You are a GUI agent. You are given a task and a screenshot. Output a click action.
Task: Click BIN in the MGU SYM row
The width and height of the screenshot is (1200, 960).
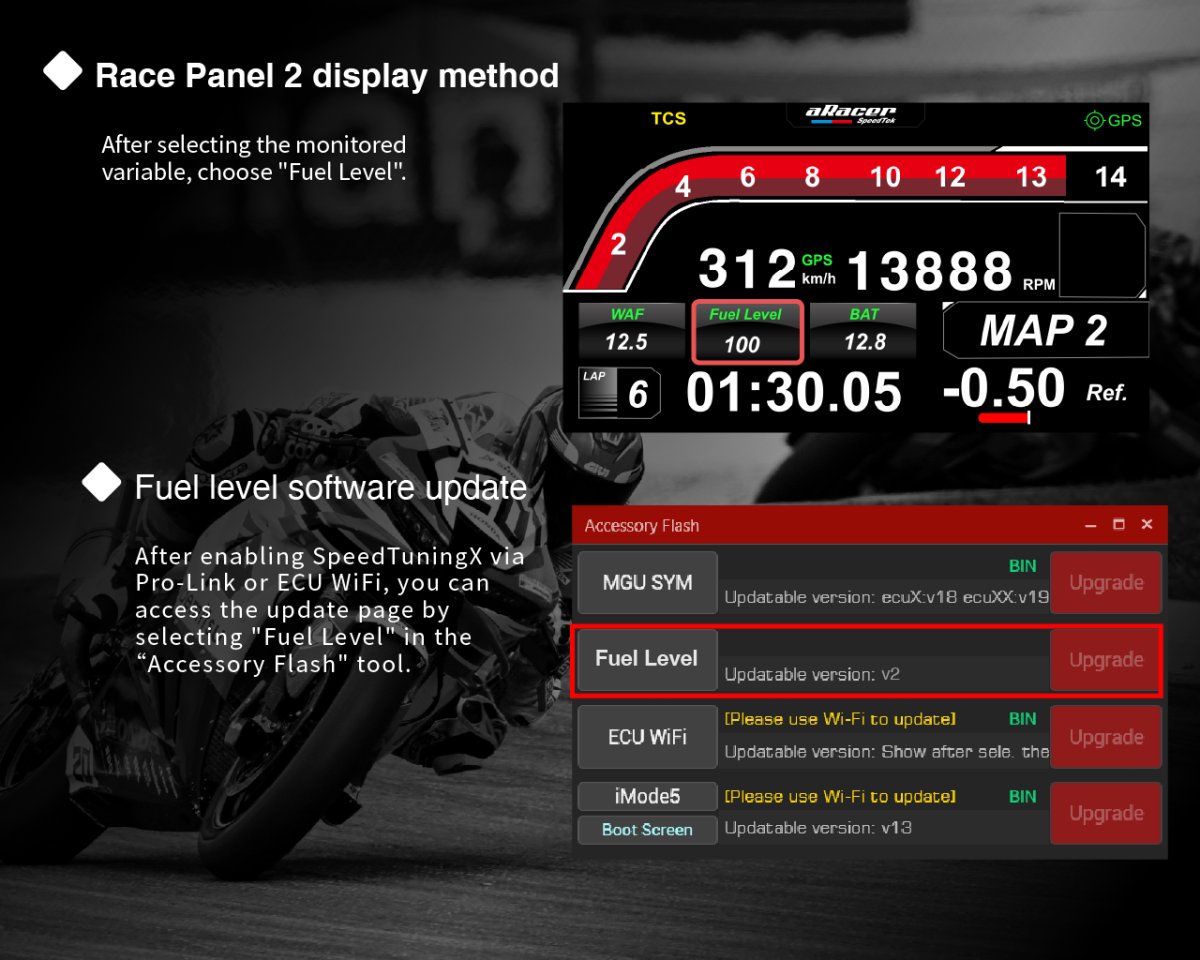click(1022, 566)
